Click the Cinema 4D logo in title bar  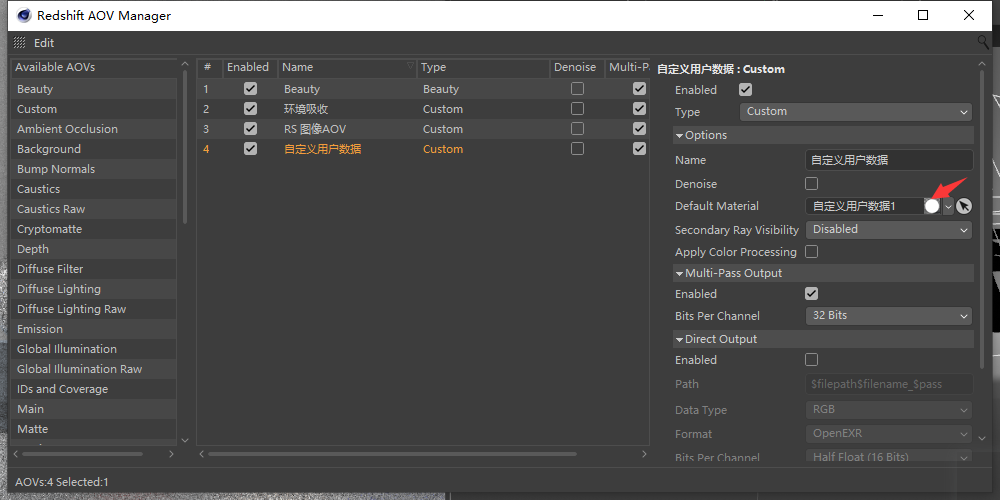pyautogui.click(x=24, y=15)
